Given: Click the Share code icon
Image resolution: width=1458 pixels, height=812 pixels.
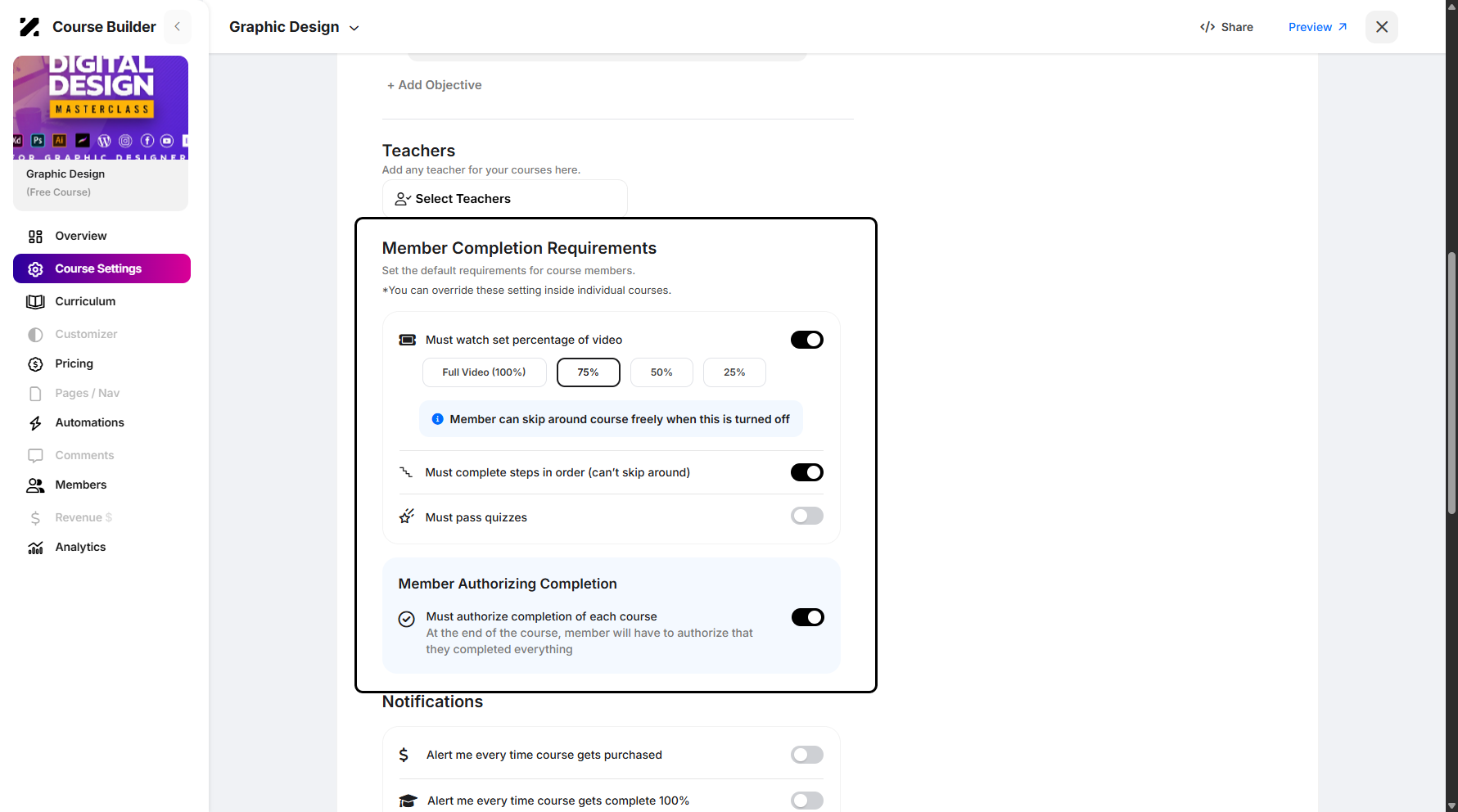Looking at the screenshot, I should coord(1207,27).
